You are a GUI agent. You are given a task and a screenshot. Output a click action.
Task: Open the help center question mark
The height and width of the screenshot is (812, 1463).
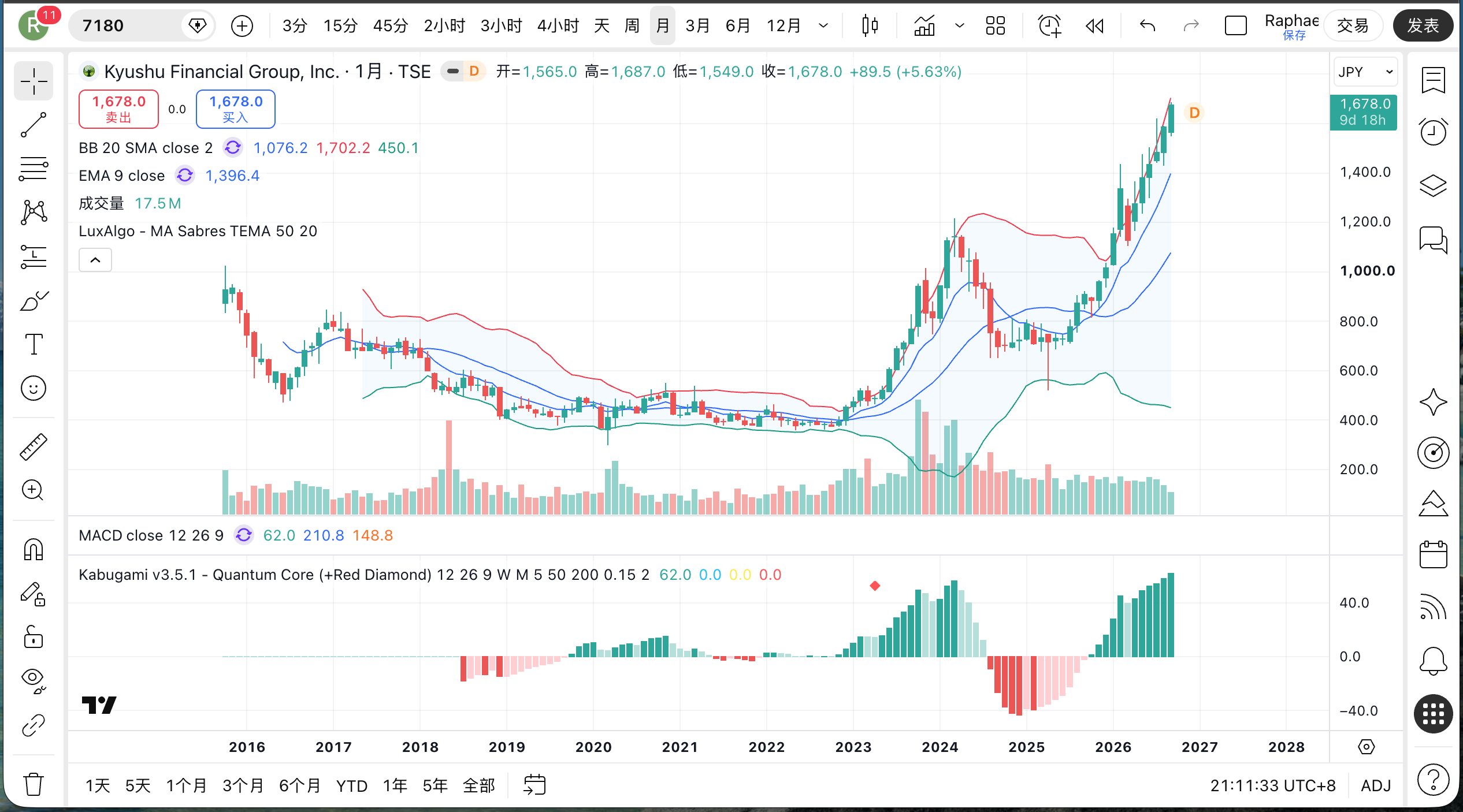(x=1434, y=780)
